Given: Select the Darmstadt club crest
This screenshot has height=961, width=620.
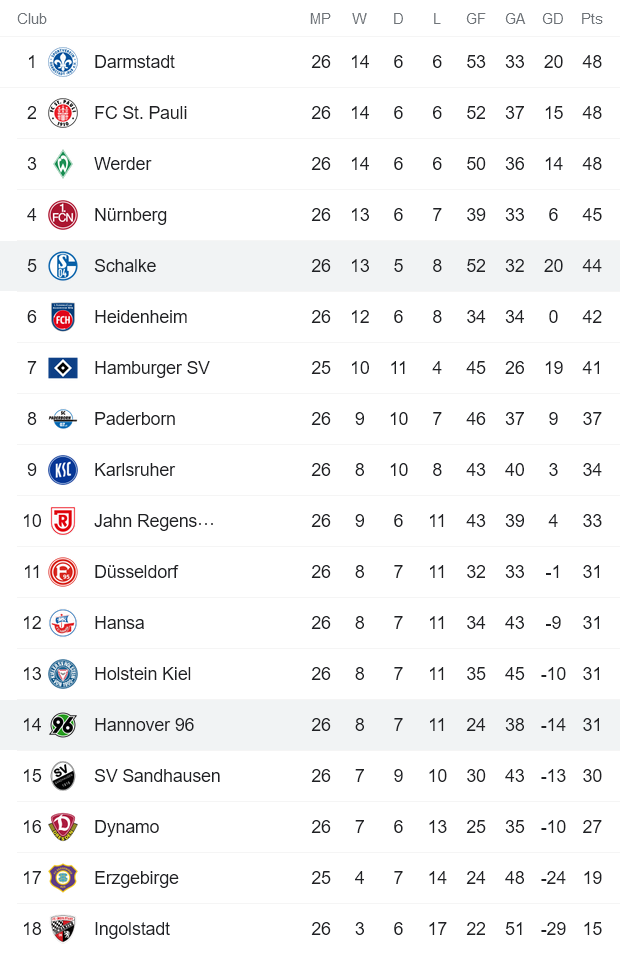Looking at the screenshot, I should 62,62.
